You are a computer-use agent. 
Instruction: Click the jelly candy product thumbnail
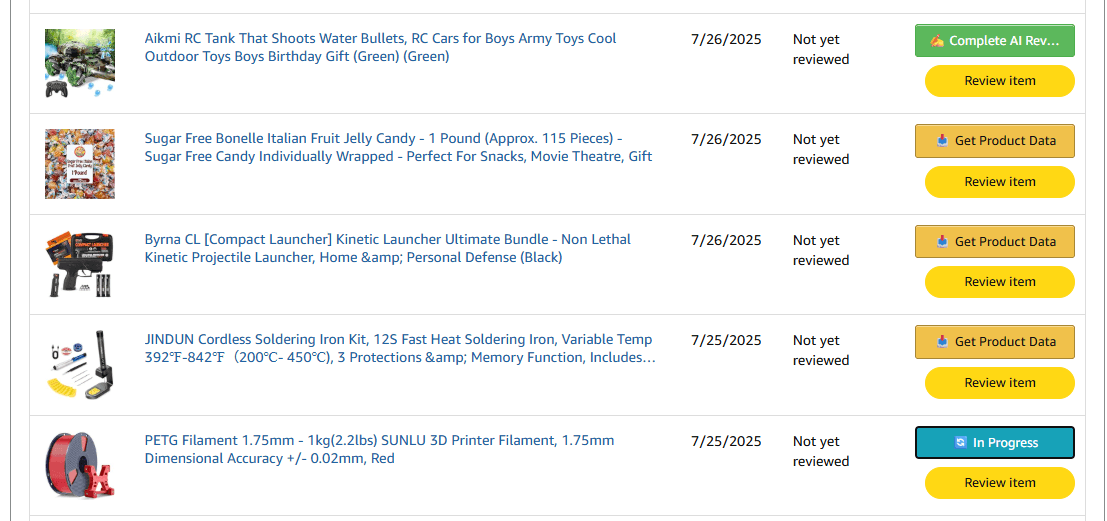[x=80, y=164]
